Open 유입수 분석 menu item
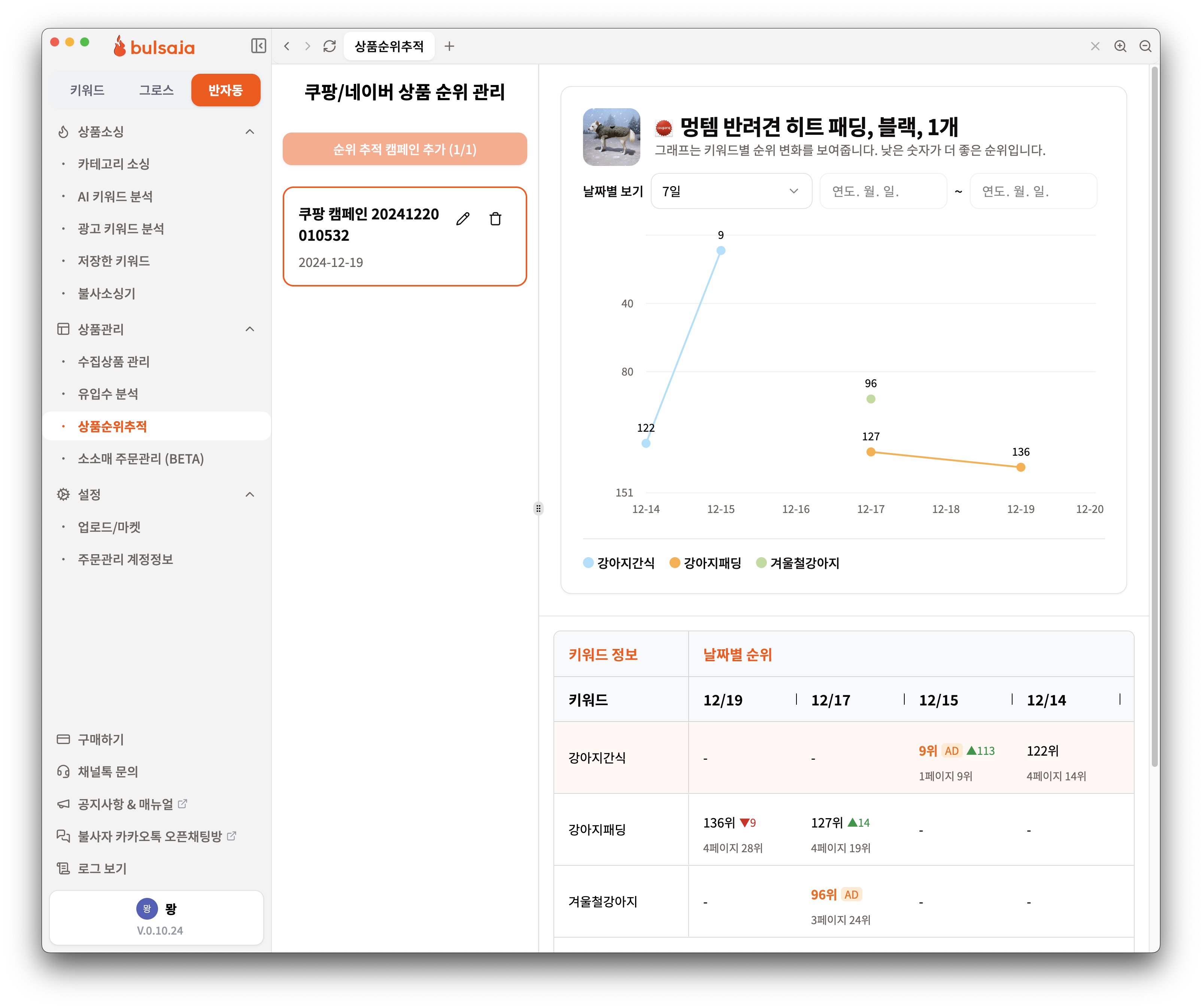Screen dimensions: 1202x1008 pos(108,394)
